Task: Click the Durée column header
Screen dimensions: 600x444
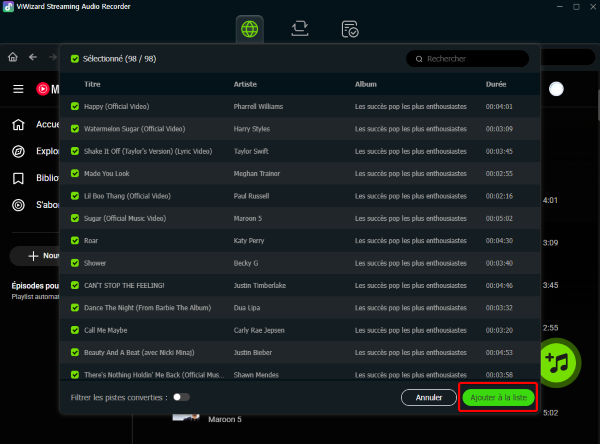Action: coord(496,84)
